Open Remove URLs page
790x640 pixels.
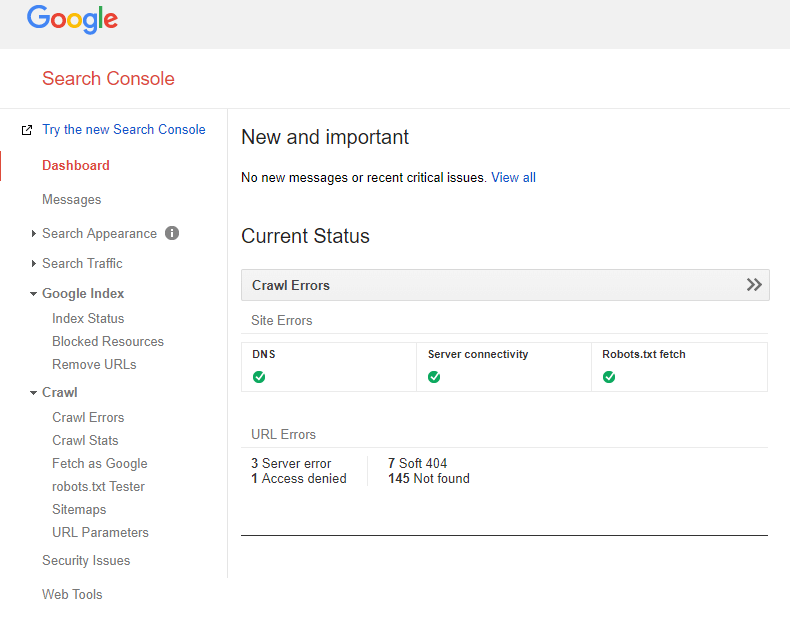click(x=94, y=364)
